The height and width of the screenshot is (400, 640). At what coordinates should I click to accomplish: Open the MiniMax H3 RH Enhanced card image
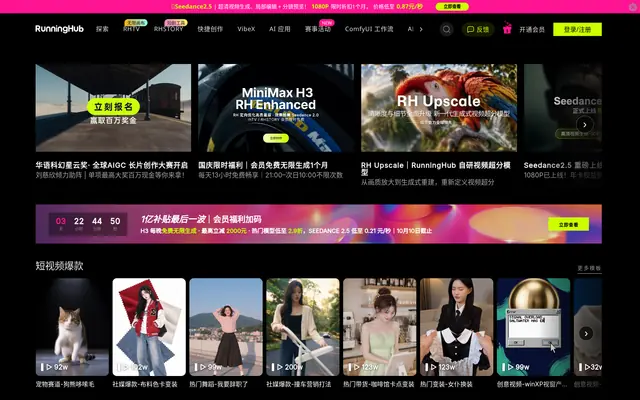point(276,108)
